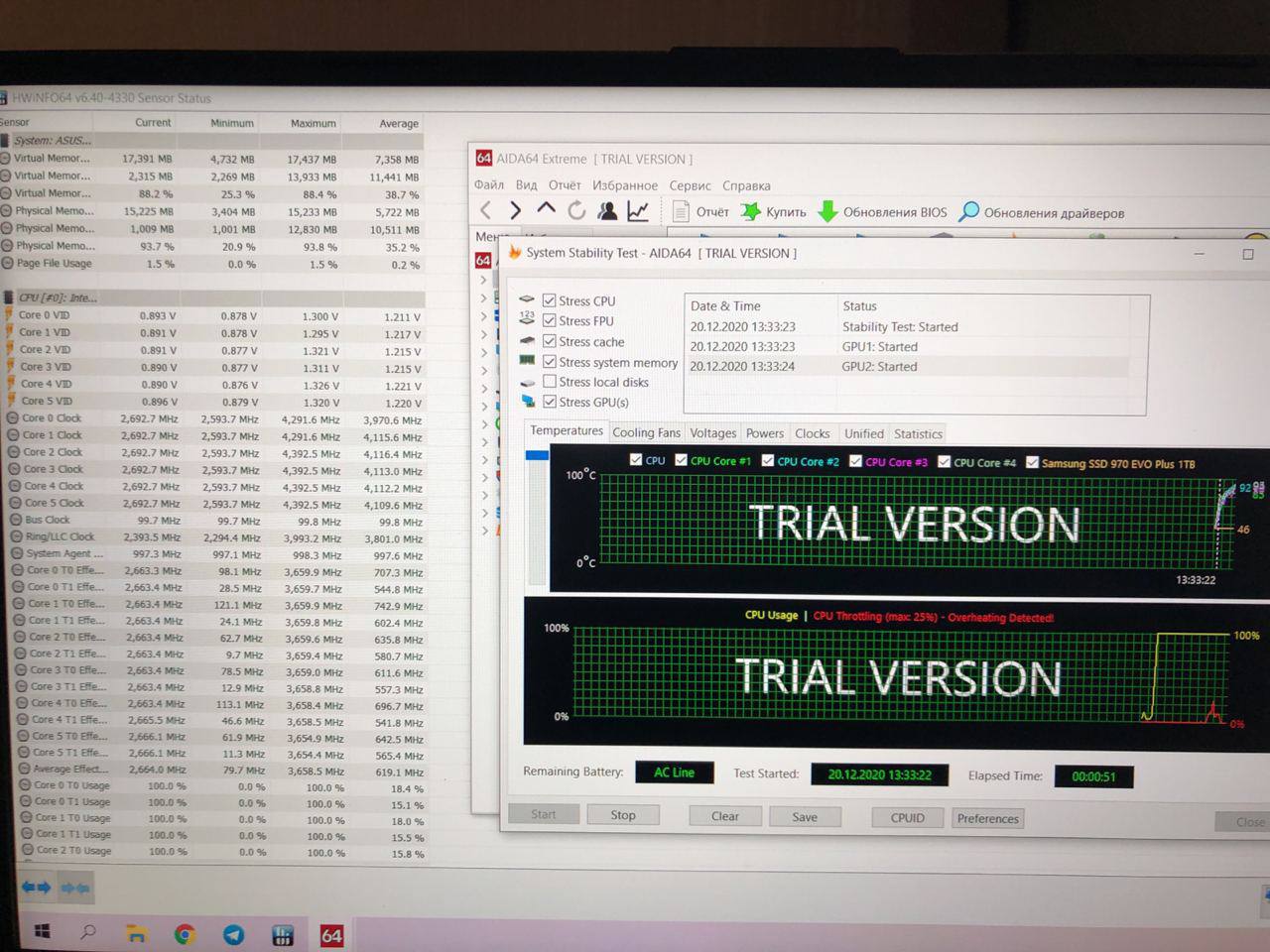This screenshot has width=1270, height=952.
Task: Open the Отчёт menu in the menu bar
Action: [x=565, y=184]
